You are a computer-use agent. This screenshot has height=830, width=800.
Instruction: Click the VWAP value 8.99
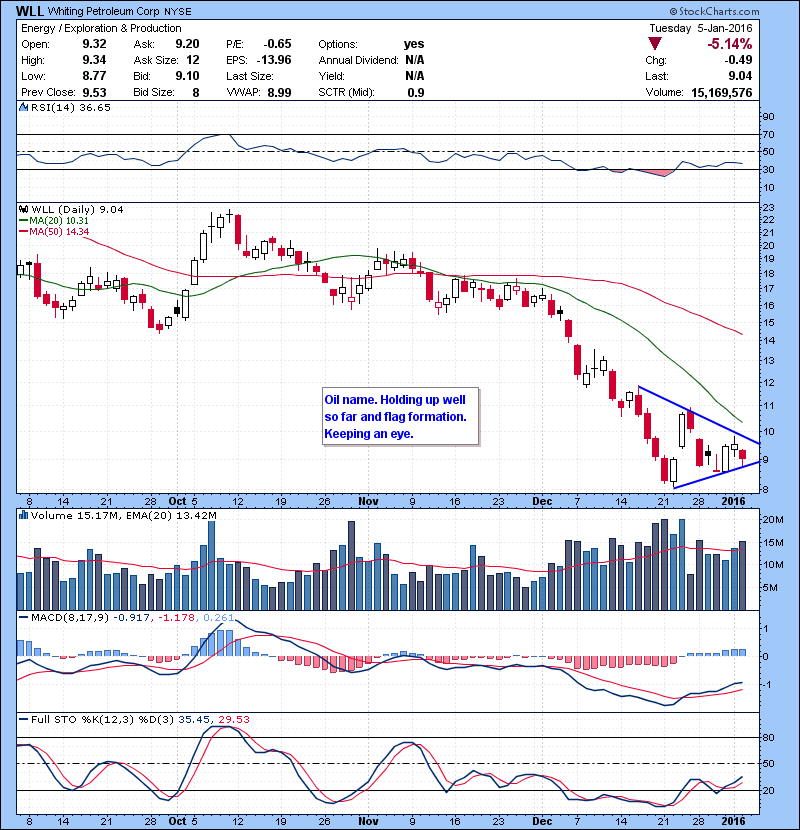point(280,92)
